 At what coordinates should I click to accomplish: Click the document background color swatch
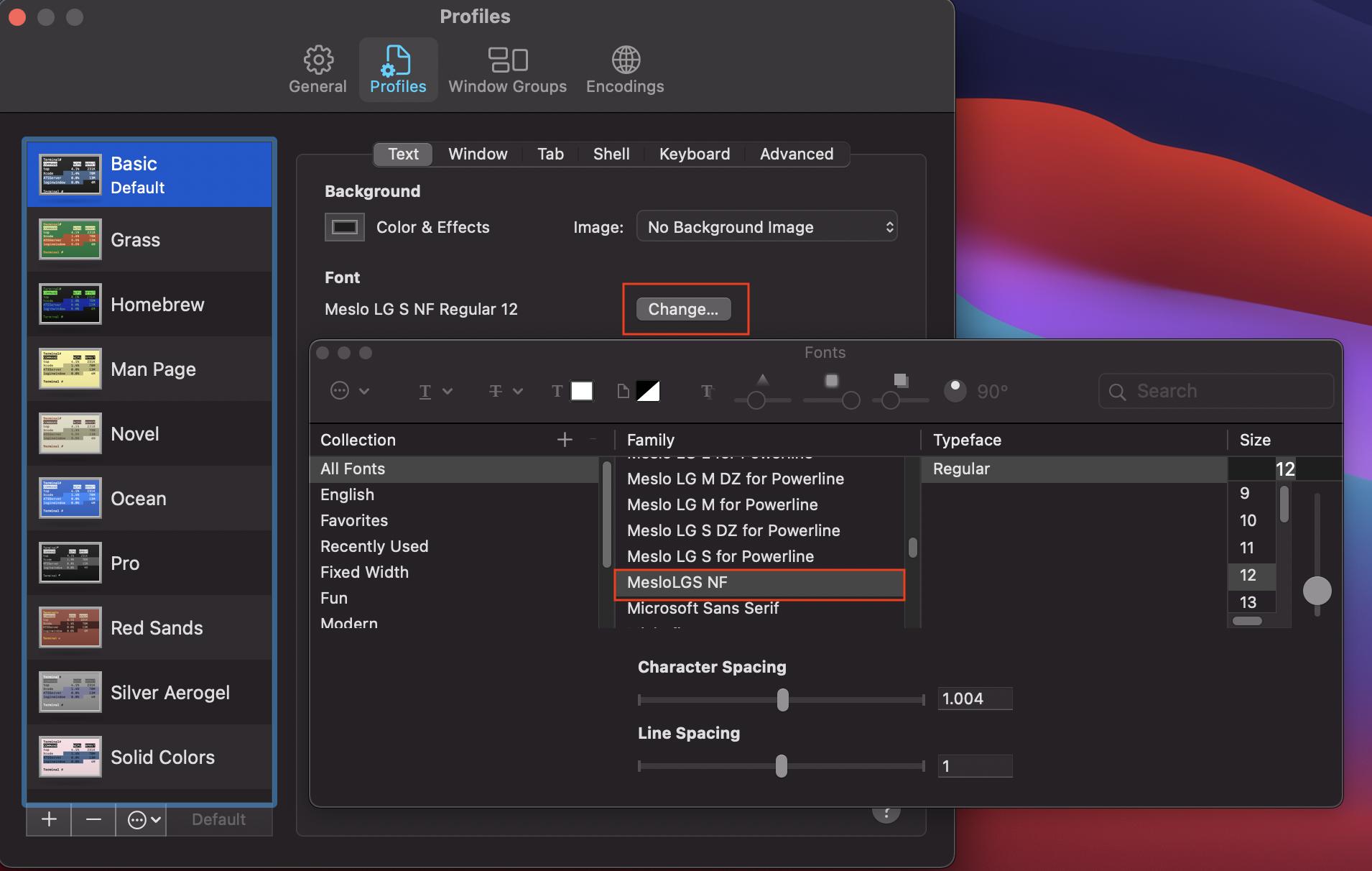tap(648, 391)
